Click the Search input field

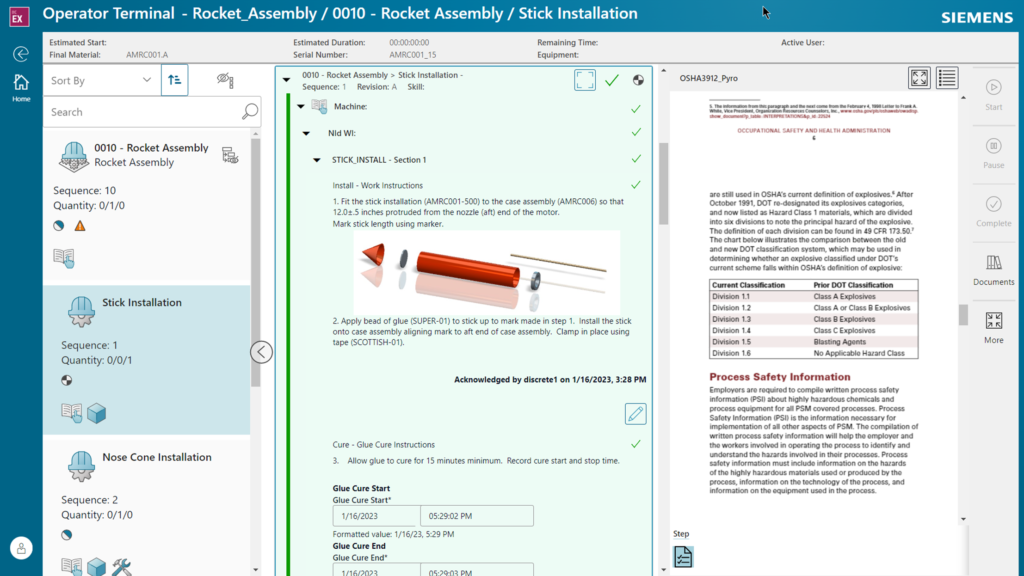pyautogui.click(x=144, y=112)
